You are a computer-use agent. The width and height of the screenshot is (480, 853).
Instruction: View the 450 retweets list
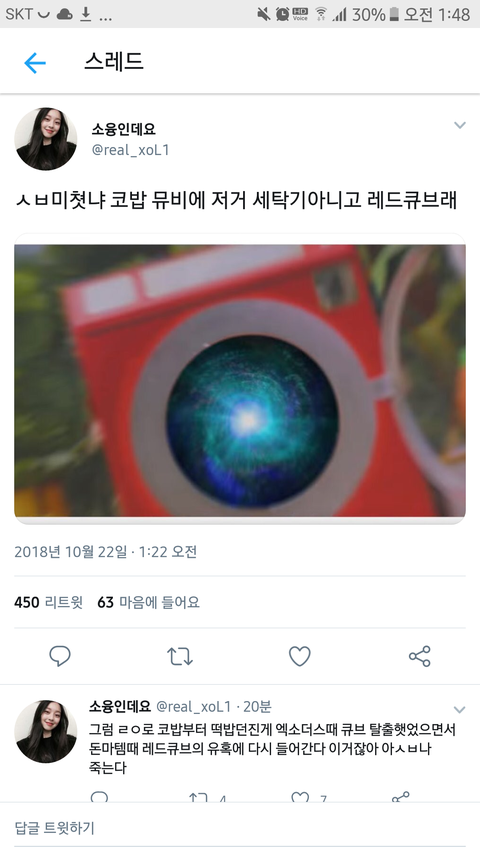pos(48,602)
